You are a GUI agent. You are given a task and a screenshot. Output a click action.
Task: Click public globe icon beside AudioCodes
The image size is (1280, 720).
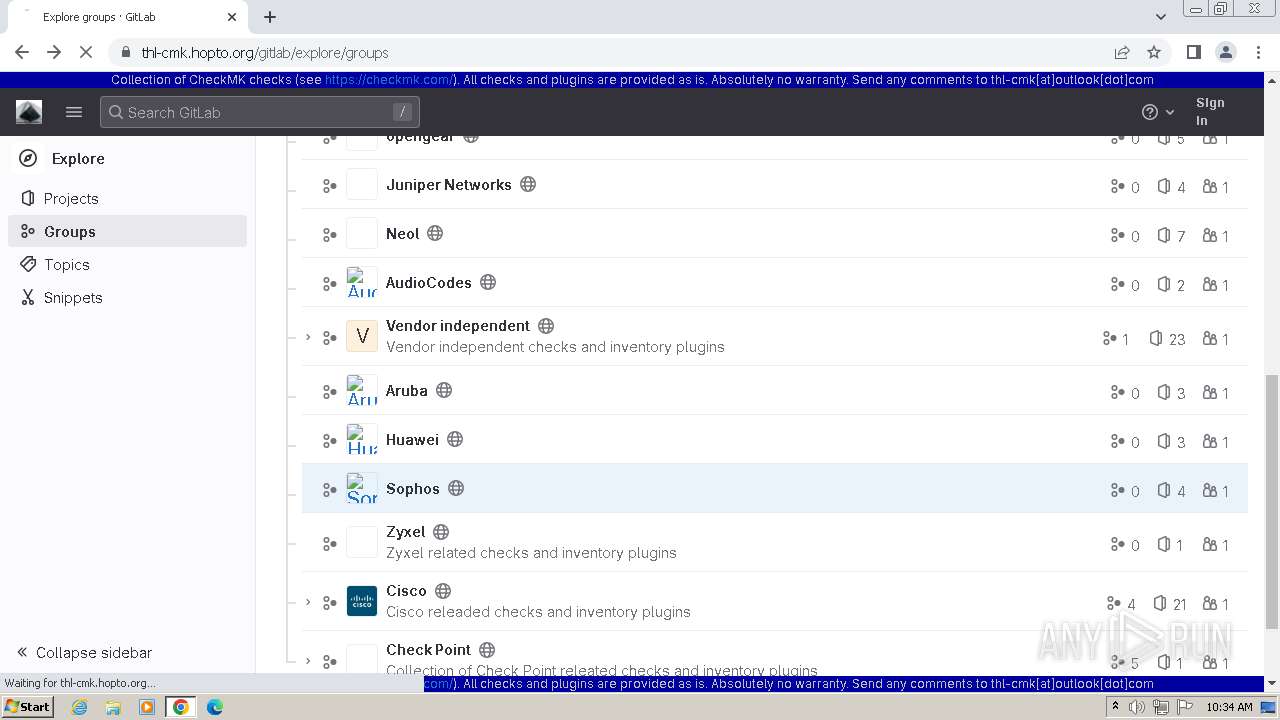pos(488,282)
